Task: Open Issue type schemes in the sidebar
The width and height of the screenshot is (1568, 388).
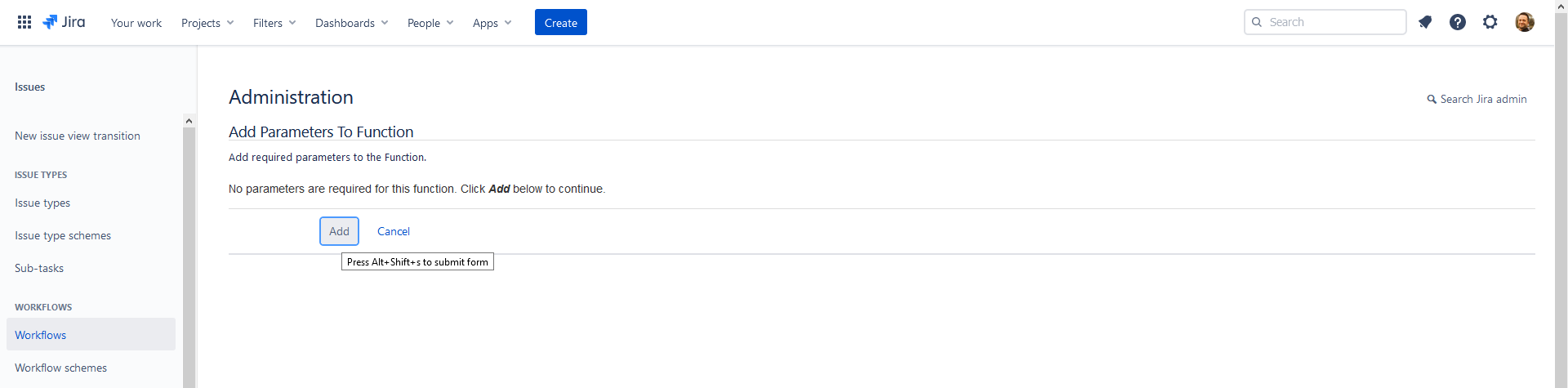Action: pos(63,235)
